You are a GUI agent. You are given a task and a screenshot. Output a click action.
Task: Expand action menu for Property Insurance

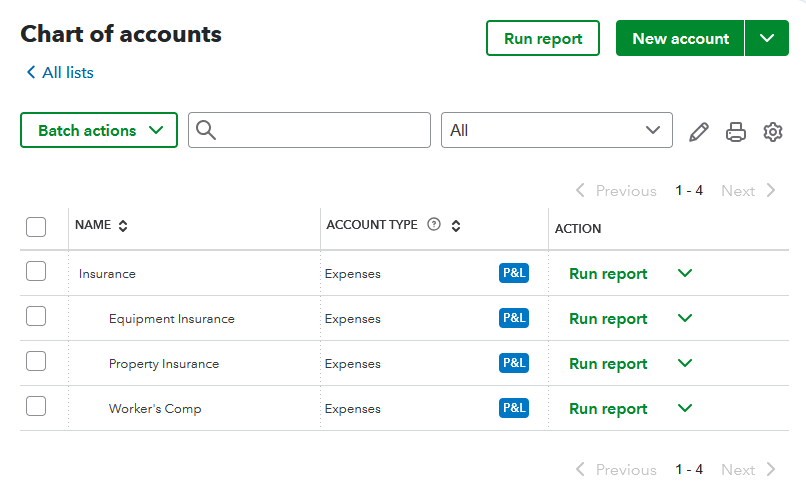point(685,363)
